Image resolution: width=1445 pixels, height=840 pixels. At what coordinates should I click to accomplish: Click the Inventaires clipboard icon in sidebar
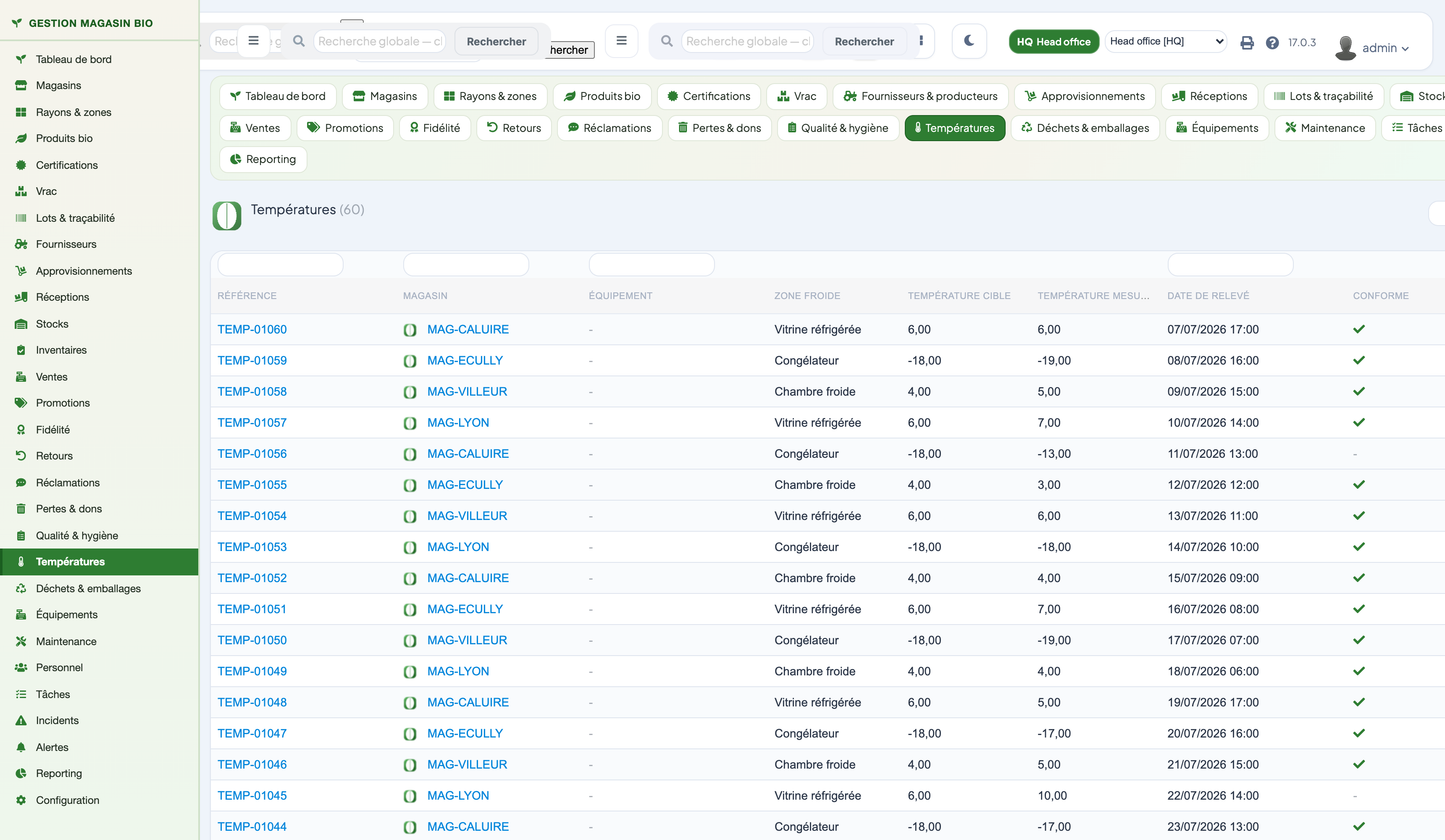point(20,350)
